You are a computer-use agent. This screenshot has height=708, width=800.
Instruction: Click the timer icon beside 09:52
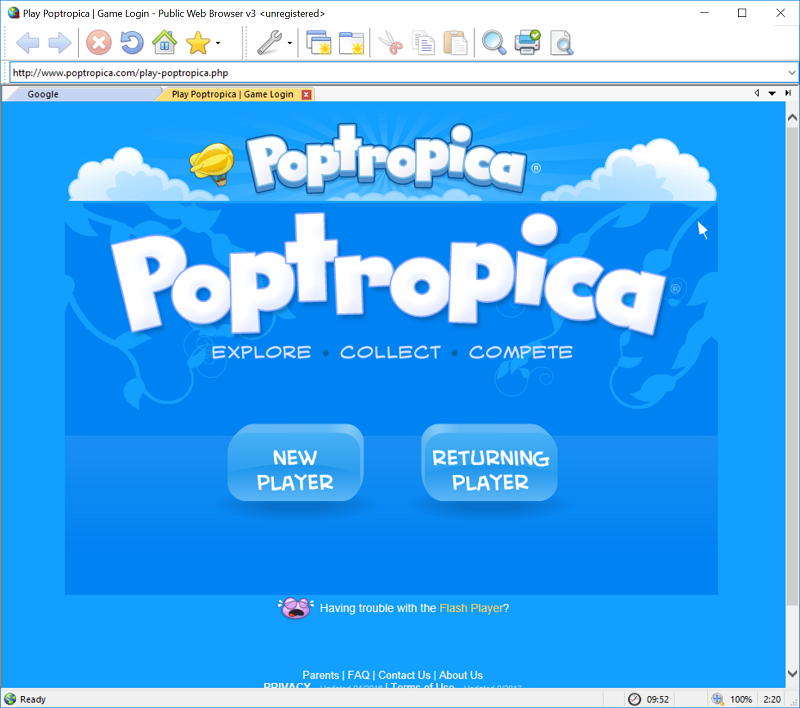[x=634, y=699]
